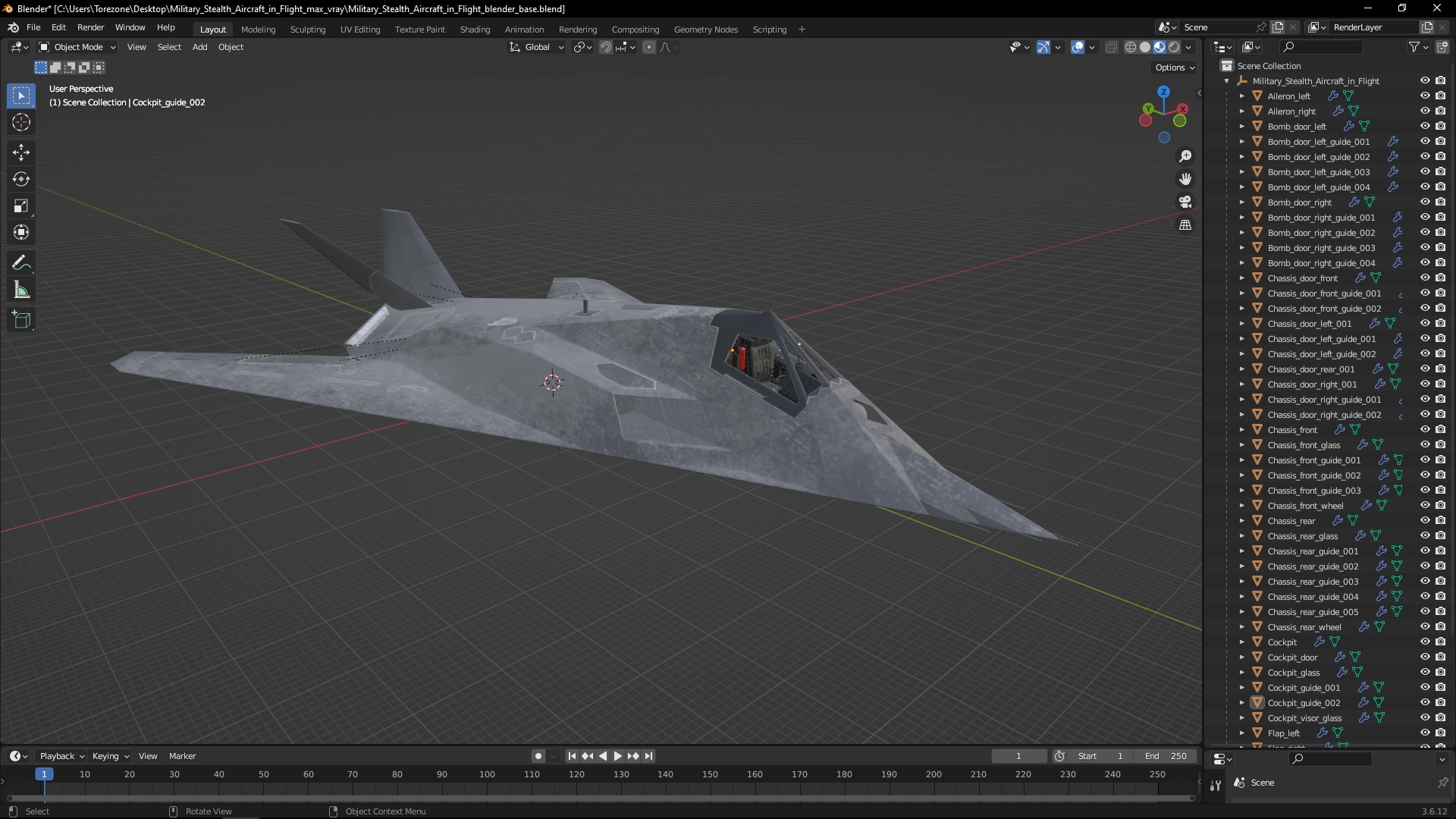Screen dimensions: 1456x819
Task: Open the shading options dropdown arrow
Action: [1189, 47]
